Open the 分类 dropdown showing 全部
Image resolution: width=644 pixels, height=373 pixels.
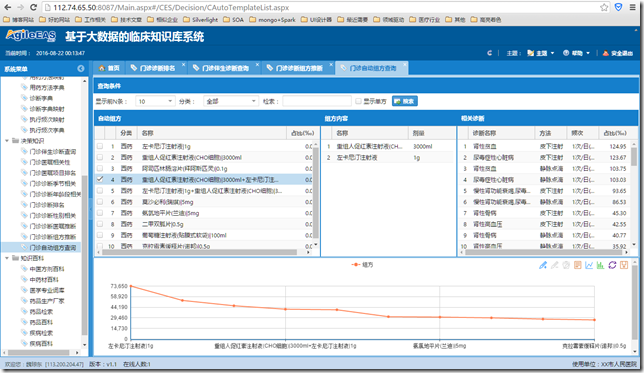[230, 101]
